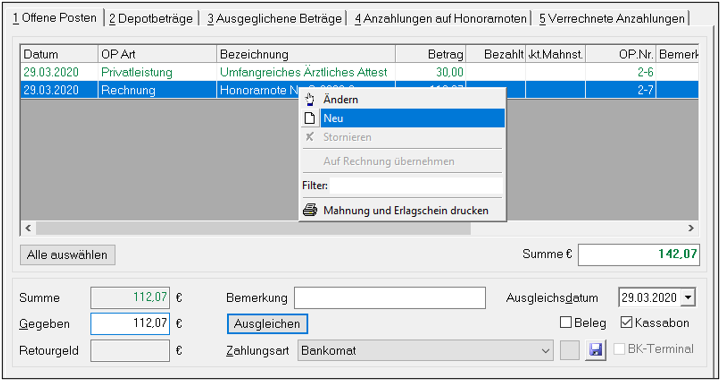This screenshot has width=721, height=381.
Task: Choose Neu in the context menu
Action: (403, 118)
